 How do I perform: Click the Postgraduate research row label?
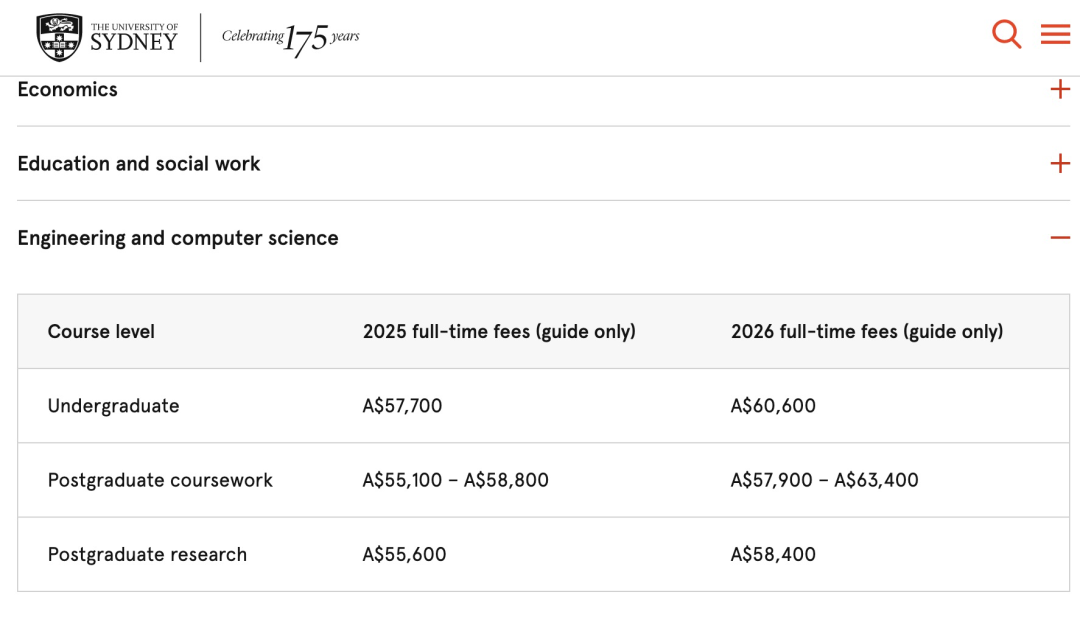pos(147,555)
